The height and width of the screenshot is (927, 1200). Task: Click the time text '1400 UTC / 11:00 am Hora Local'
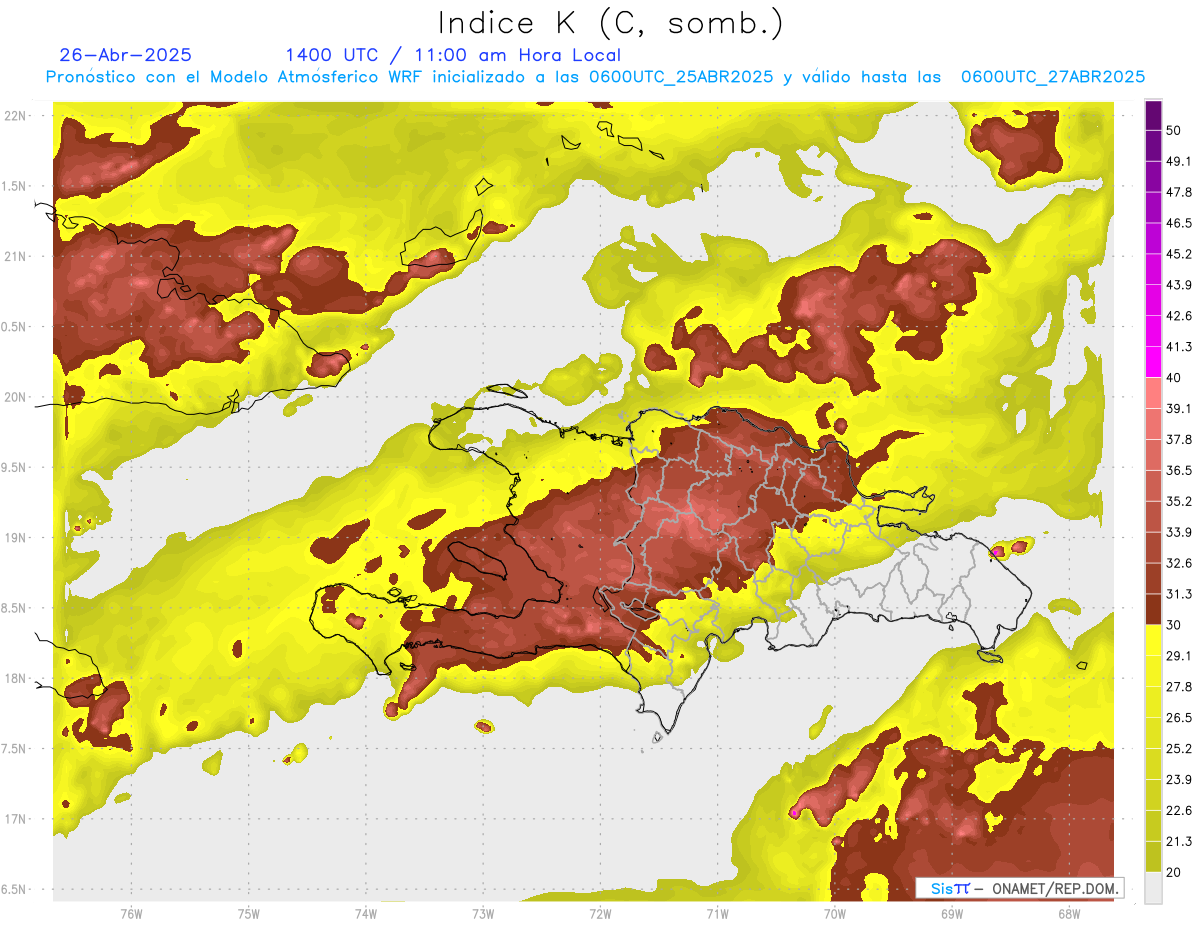453,56
